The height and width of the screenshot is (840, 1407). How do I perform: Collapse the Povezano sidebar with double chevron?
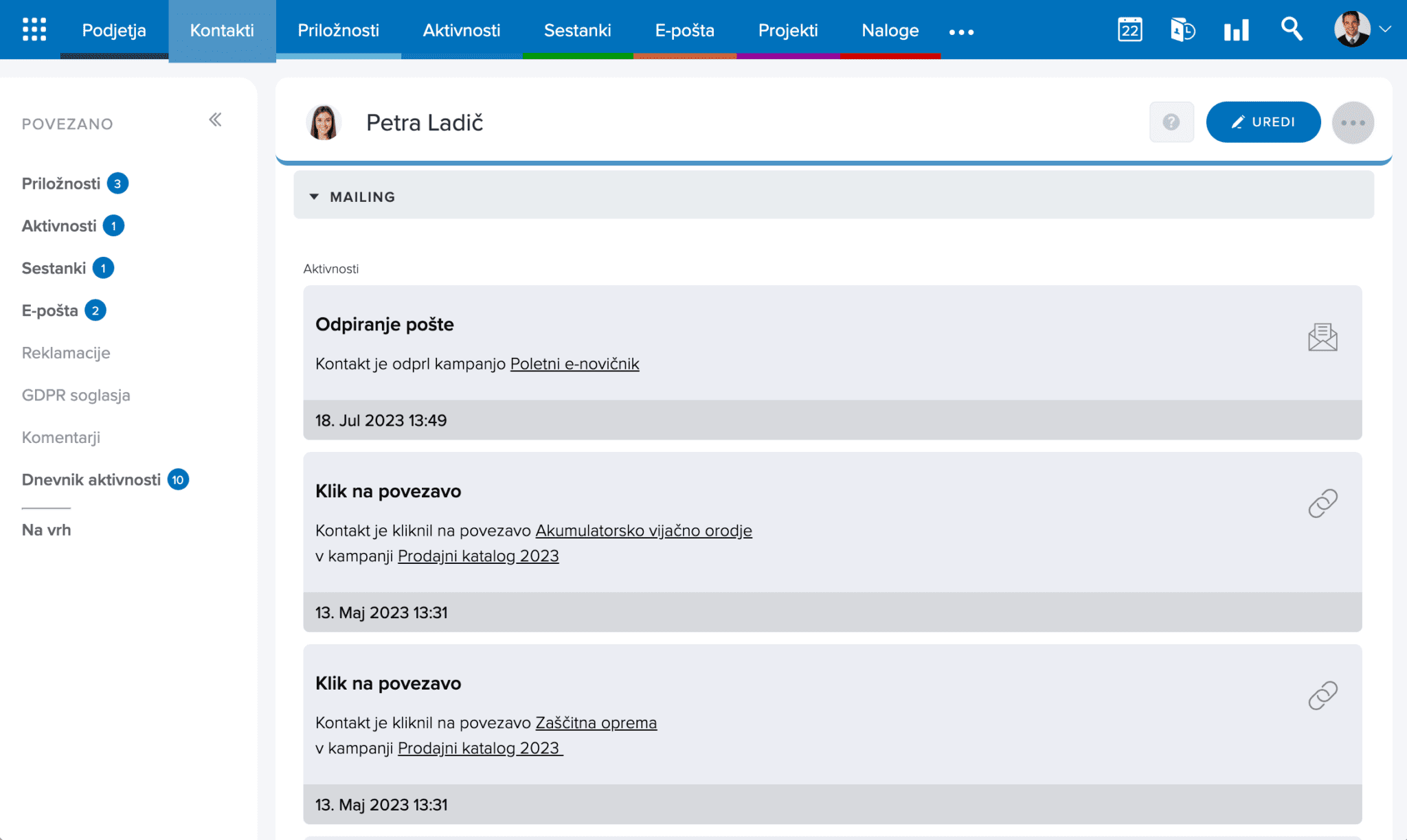coord(215,120)
